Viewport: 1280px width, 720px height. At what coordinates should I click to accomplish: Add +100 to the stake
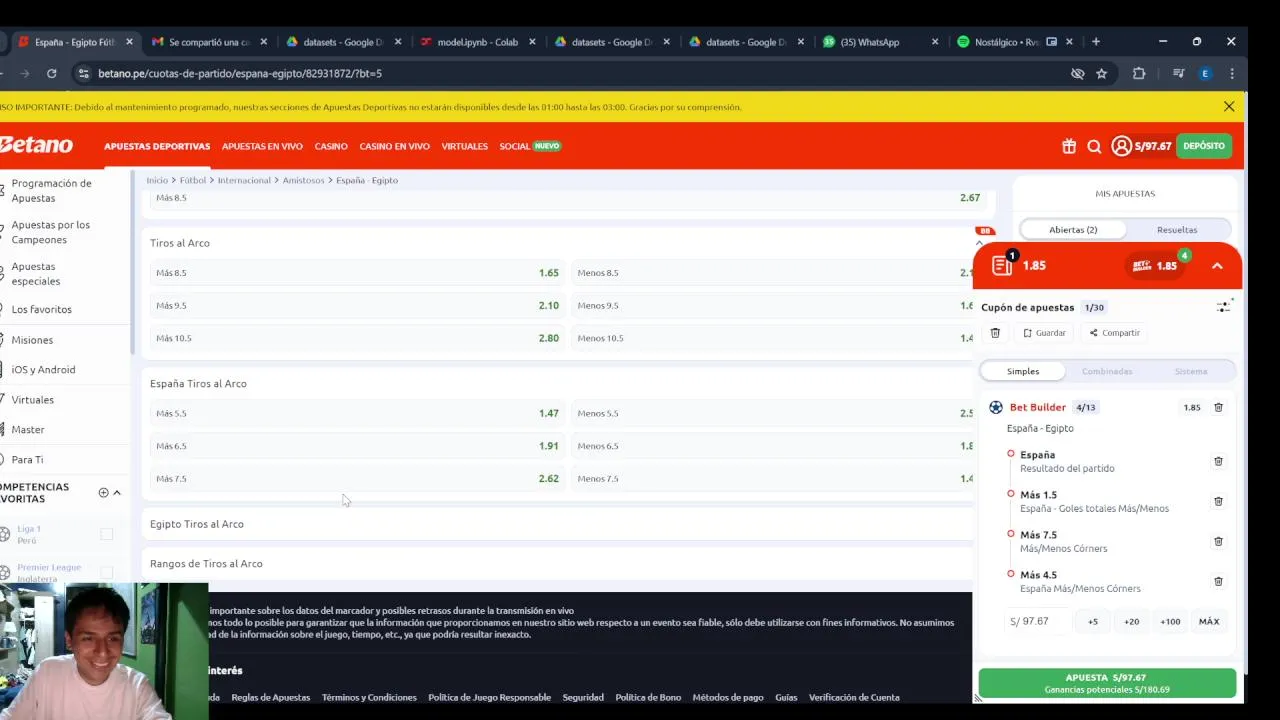pyautogui.click(x=1170, y=621)
